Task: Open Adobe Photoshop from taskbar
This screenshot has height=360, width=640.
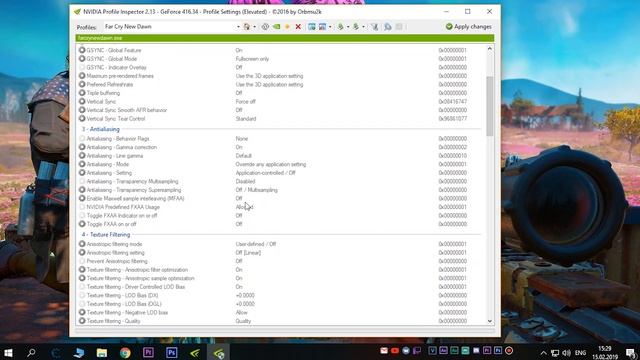Action: click(x=171, y=352)
